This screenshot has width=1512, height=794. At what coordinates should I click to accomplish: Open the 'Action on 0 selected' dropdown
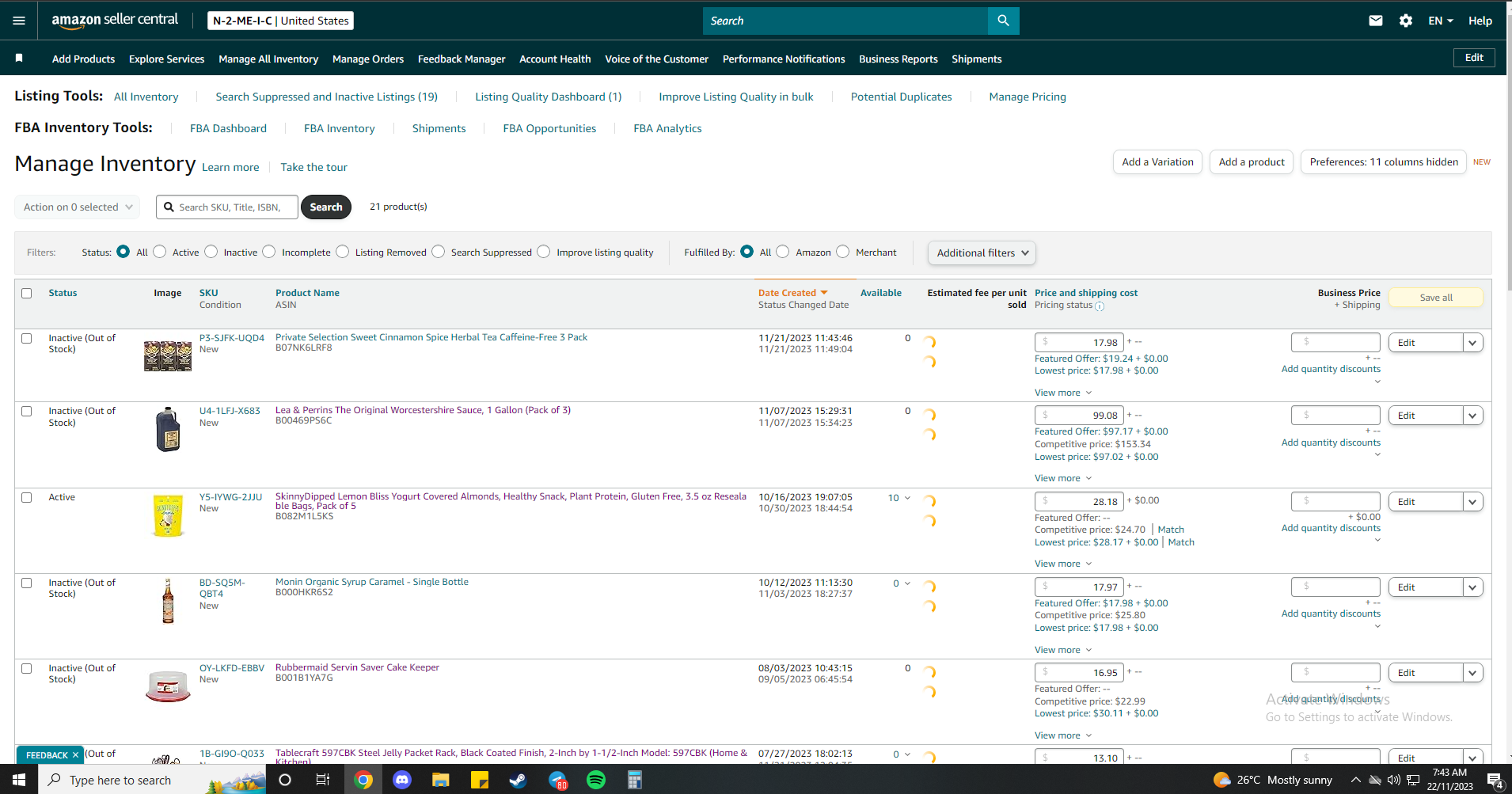78,207
